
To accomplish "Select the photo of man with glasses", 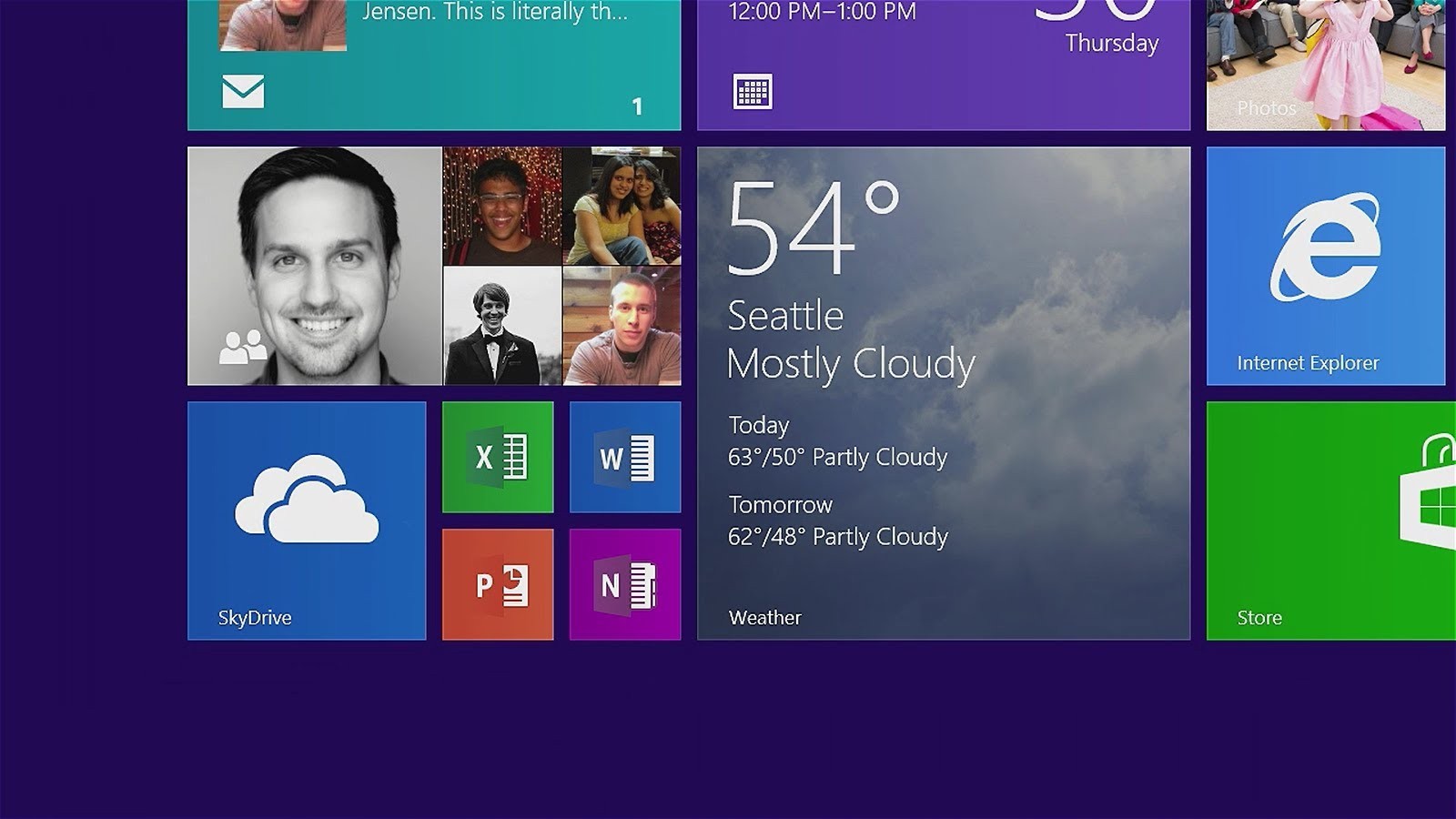I will (x=502, y=207).
